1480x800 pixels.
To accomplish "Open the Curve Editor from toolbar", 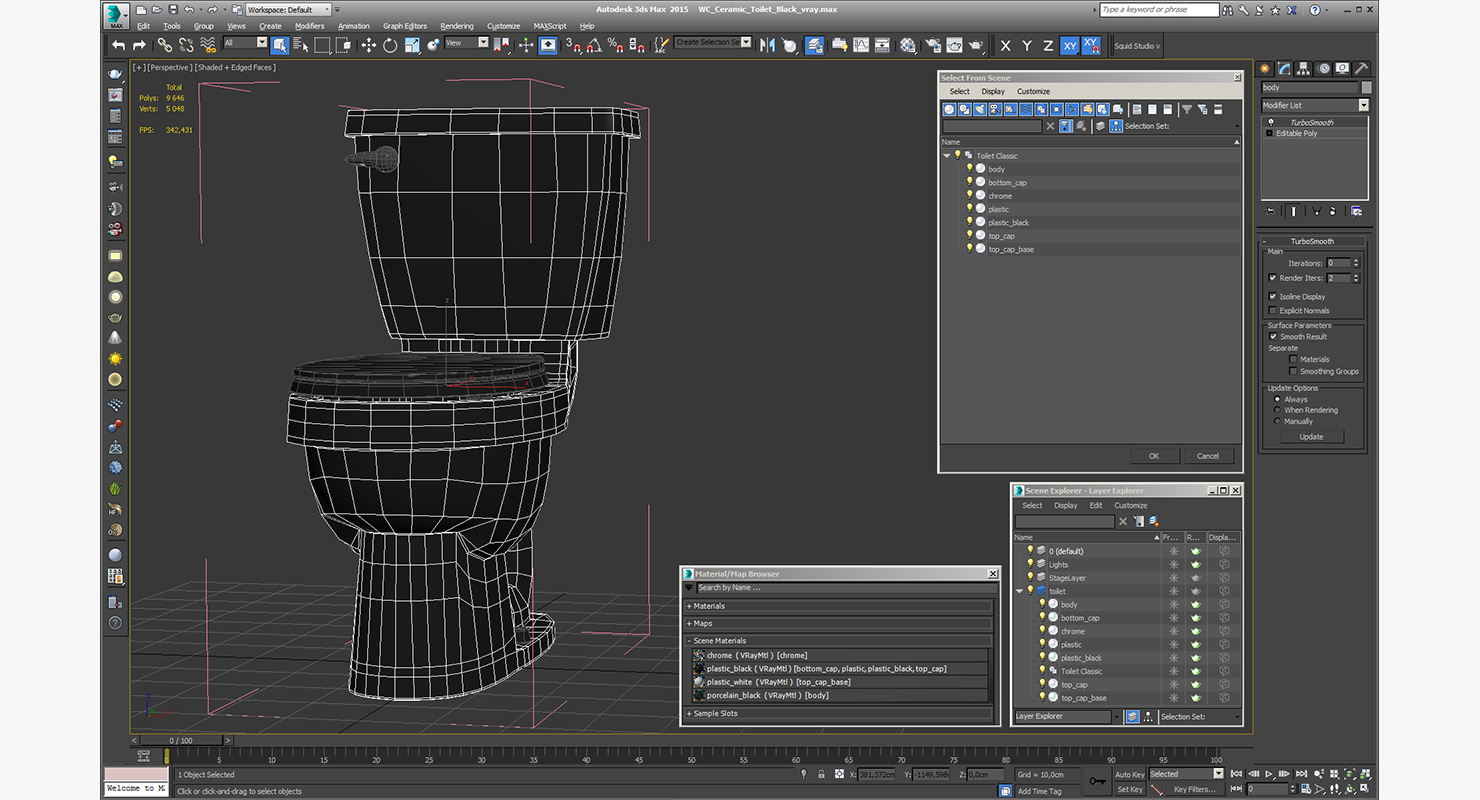I will tap(861, 45).
